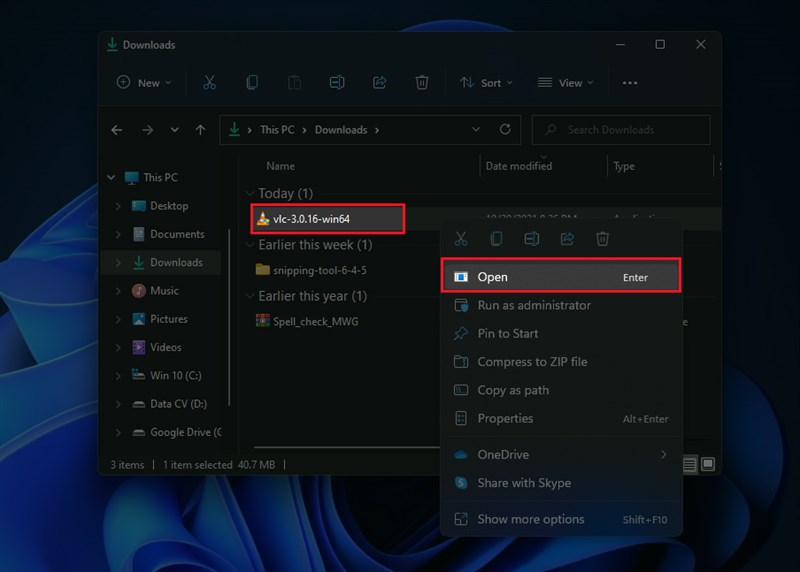This screenshot has height=572, width=800.
Task: Expand the Desktop tree node
Action: pos(118,206)
